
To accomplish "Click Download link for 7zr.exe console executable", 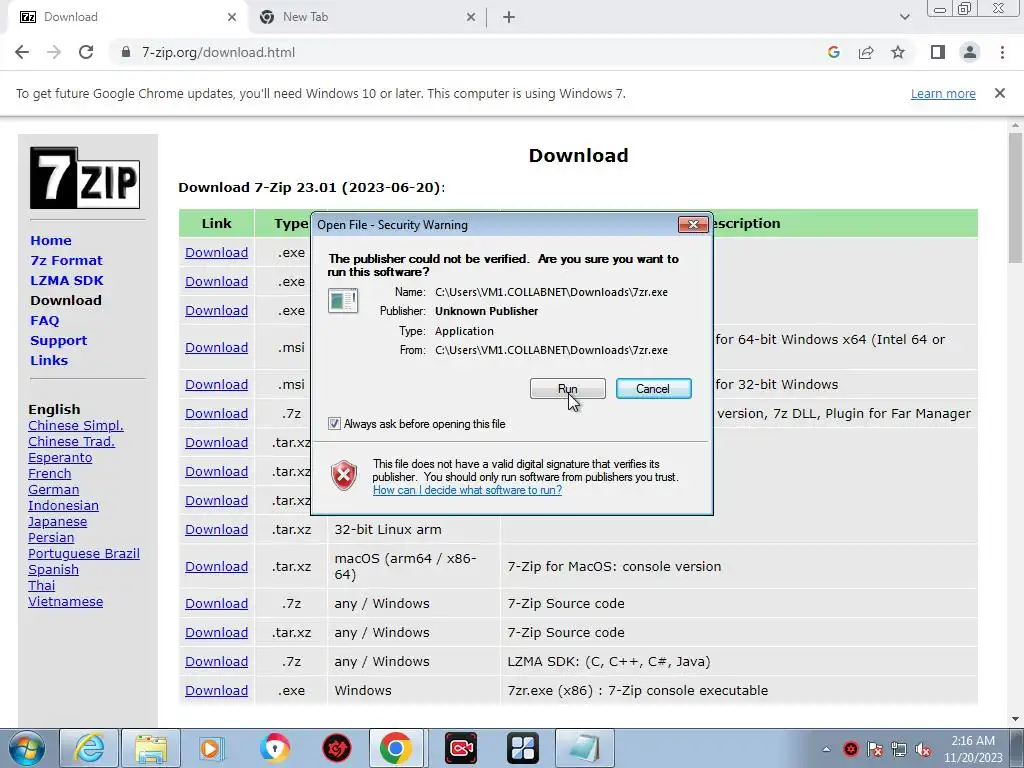I will click(x=216, y=690).
